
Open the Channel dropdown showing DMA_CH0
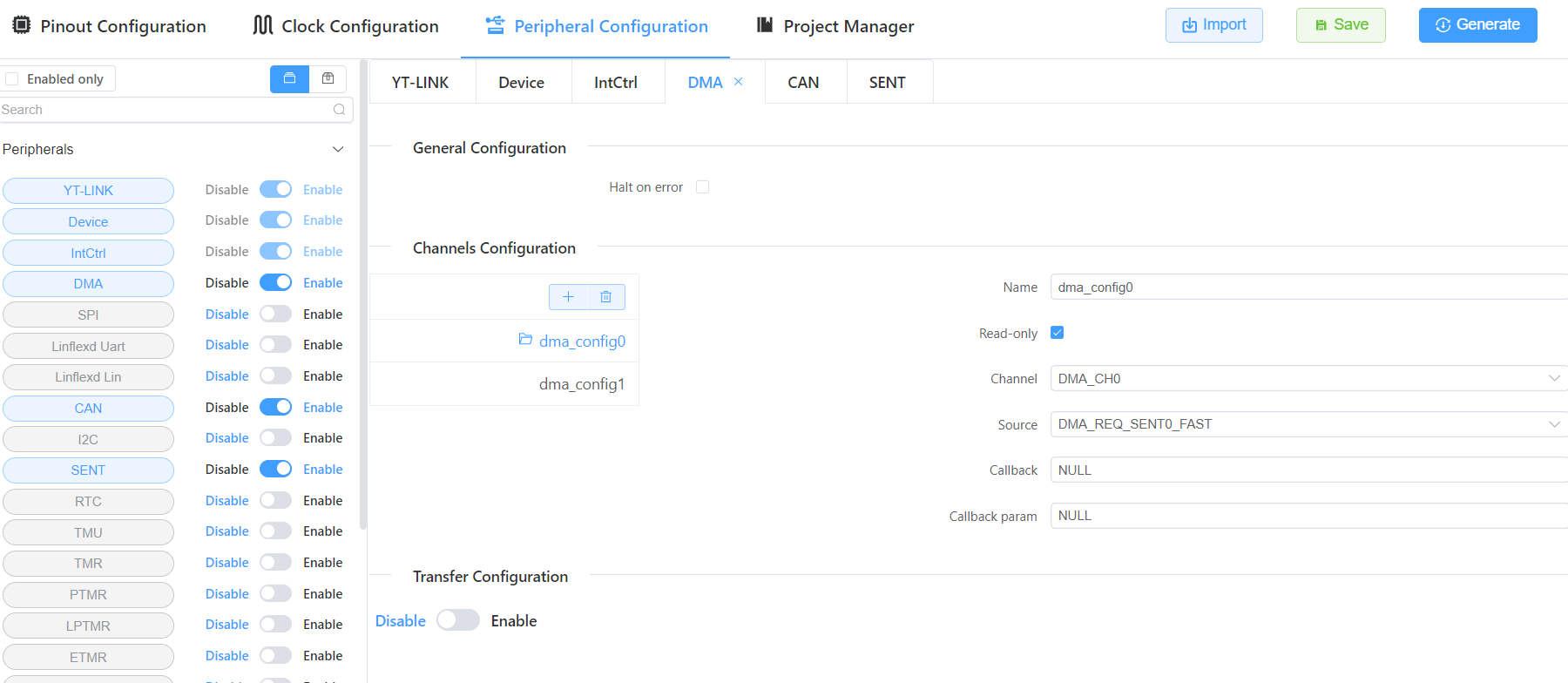pyautogui.click(x=1307, y=379)
